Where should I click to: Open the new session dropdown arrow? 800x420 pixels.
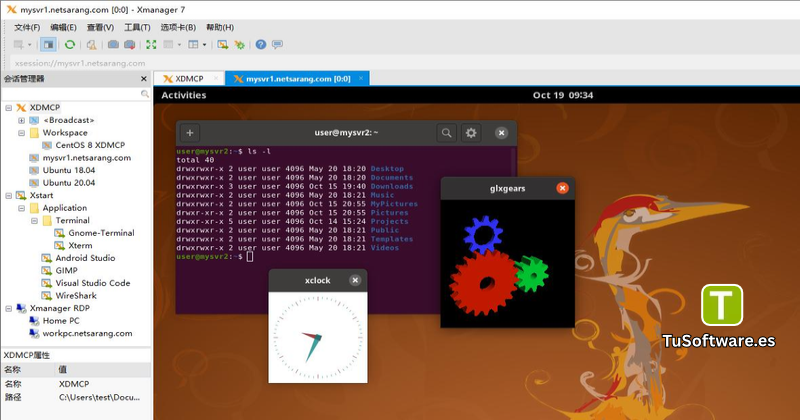tap(29, 45)
